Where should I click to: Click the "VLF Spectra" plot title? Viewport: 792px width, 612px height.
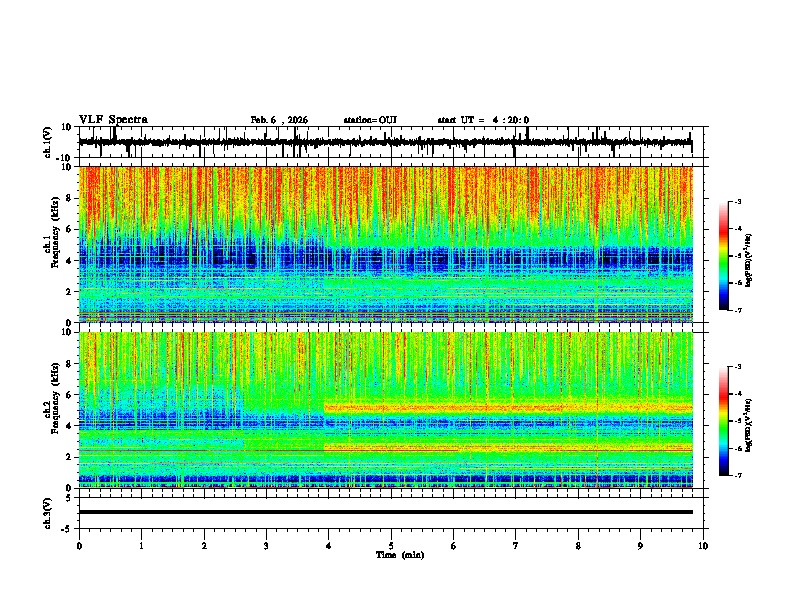click(113, 120)
